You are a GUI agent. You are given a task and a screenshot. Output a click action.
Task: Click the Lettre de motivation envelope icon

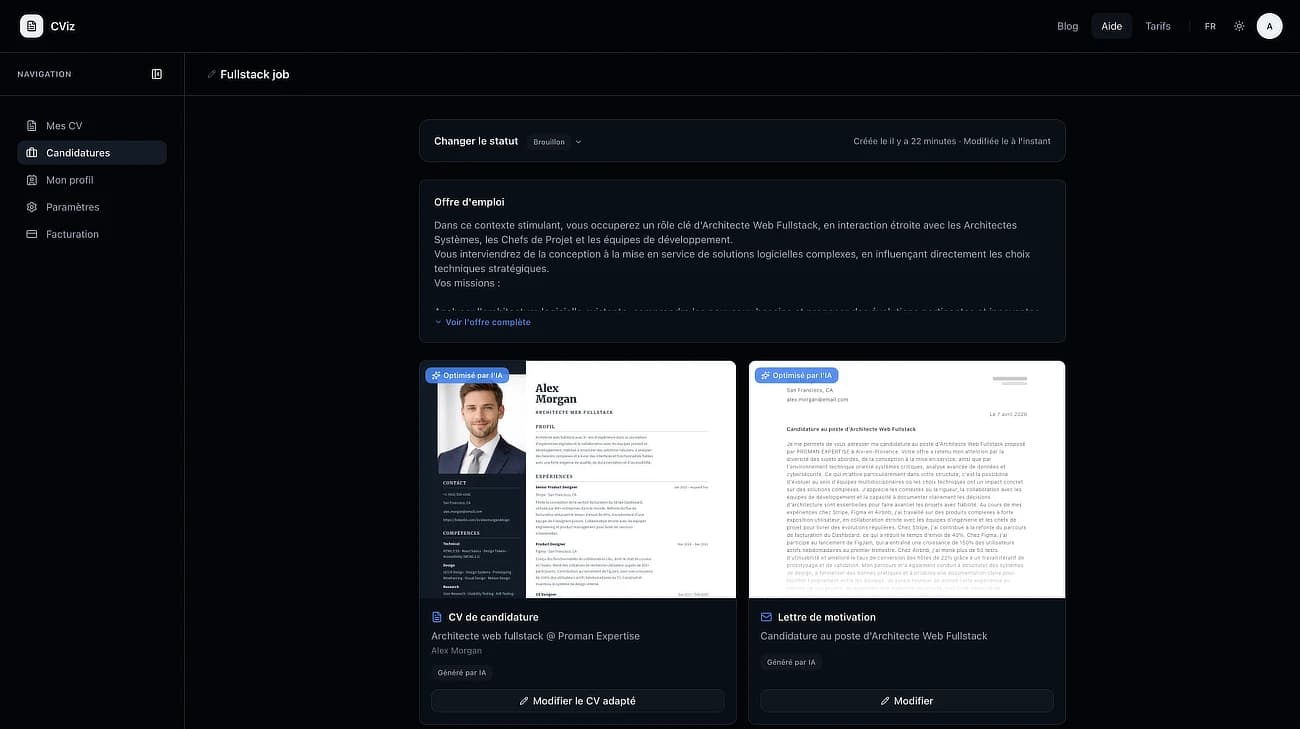point(766,617)
